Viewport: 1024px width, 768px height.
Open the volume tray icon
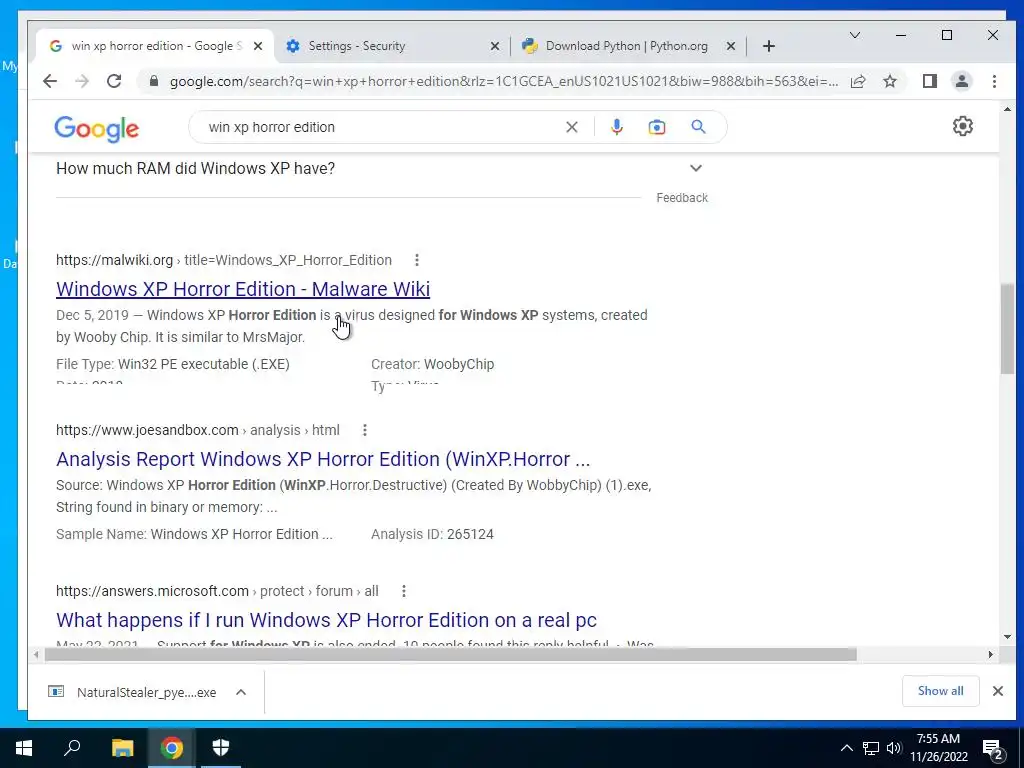[x=894, y=748]
